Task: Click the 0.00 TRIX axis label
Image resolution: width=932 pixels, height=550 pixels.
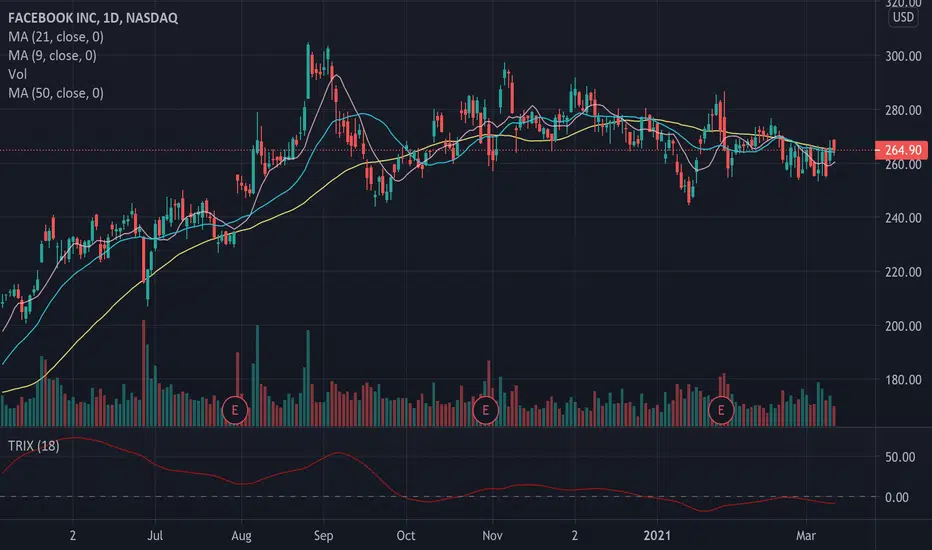Action: click(896, 498)
